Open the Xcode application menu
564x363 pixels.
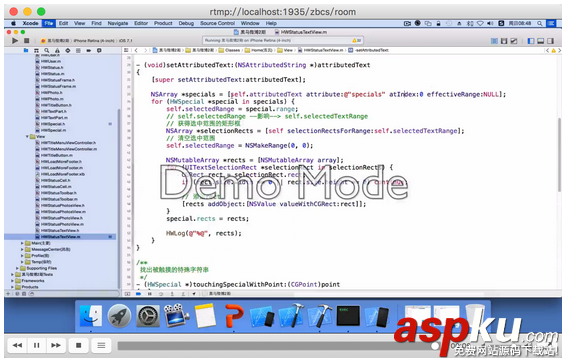click(x=30, y=23)
